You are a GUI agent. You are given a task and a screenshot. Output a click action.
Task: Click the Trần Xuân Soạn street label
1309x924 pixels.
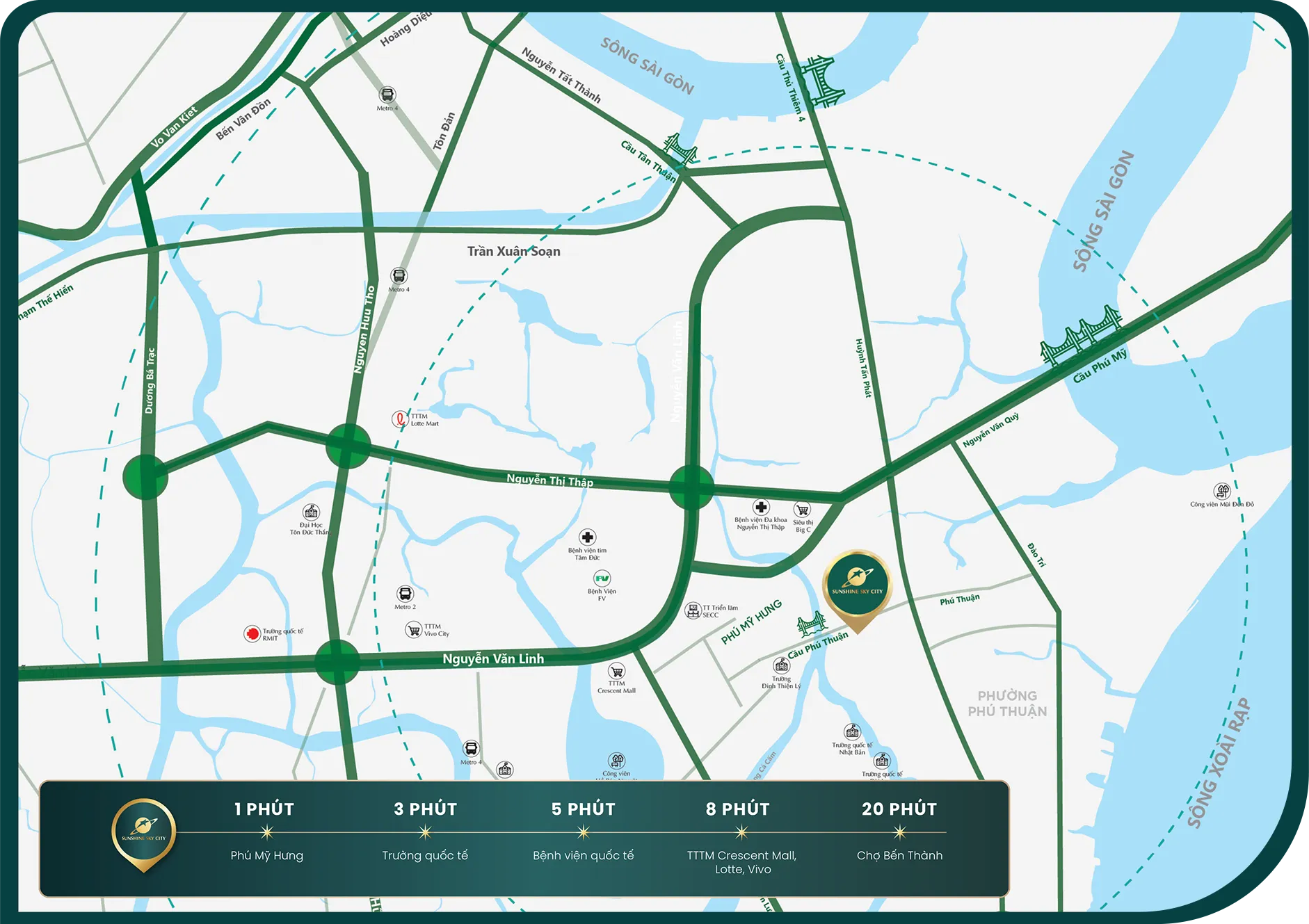tap(513, 251)
